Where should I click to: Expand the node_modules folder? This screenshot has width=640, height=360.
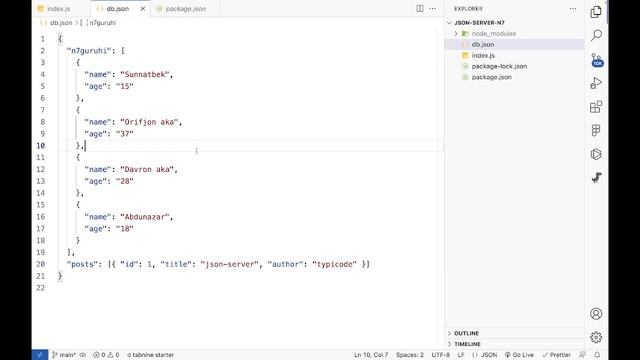point(493,33)
